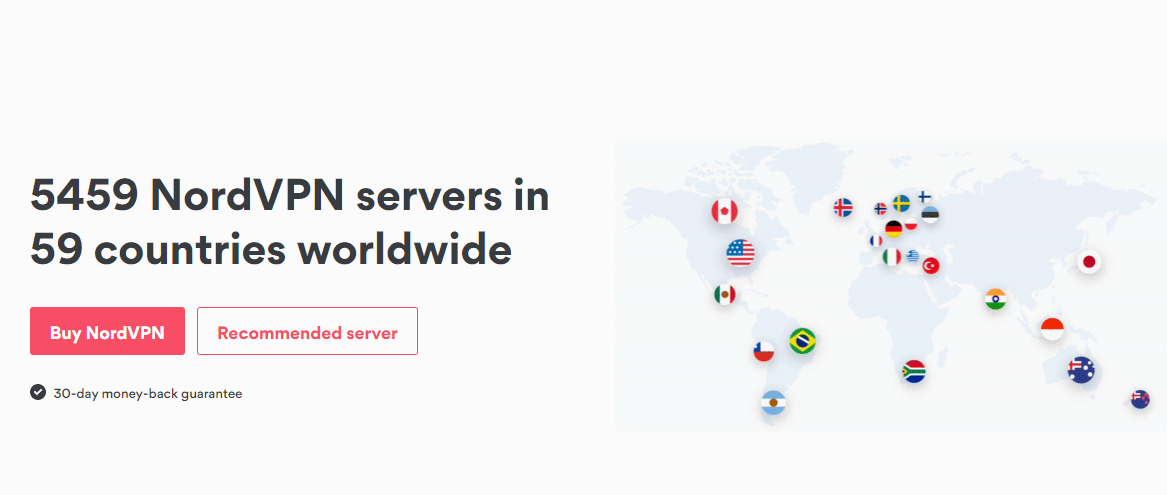Click the Japan flag marker
Image resolution: width=1167 pixels, height=495 pixels.
pyautogui.click(x=1089, y=261)
